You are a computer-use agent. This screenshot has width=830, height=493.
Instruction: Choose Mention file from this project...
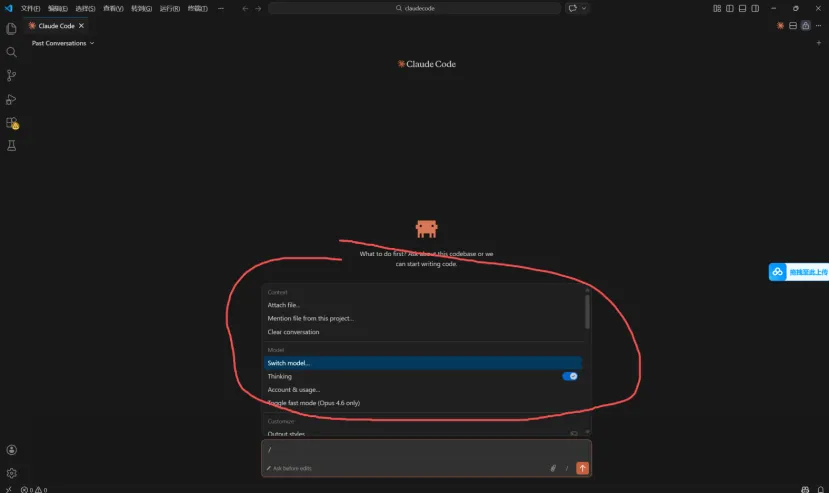click(x=423, y=318)
